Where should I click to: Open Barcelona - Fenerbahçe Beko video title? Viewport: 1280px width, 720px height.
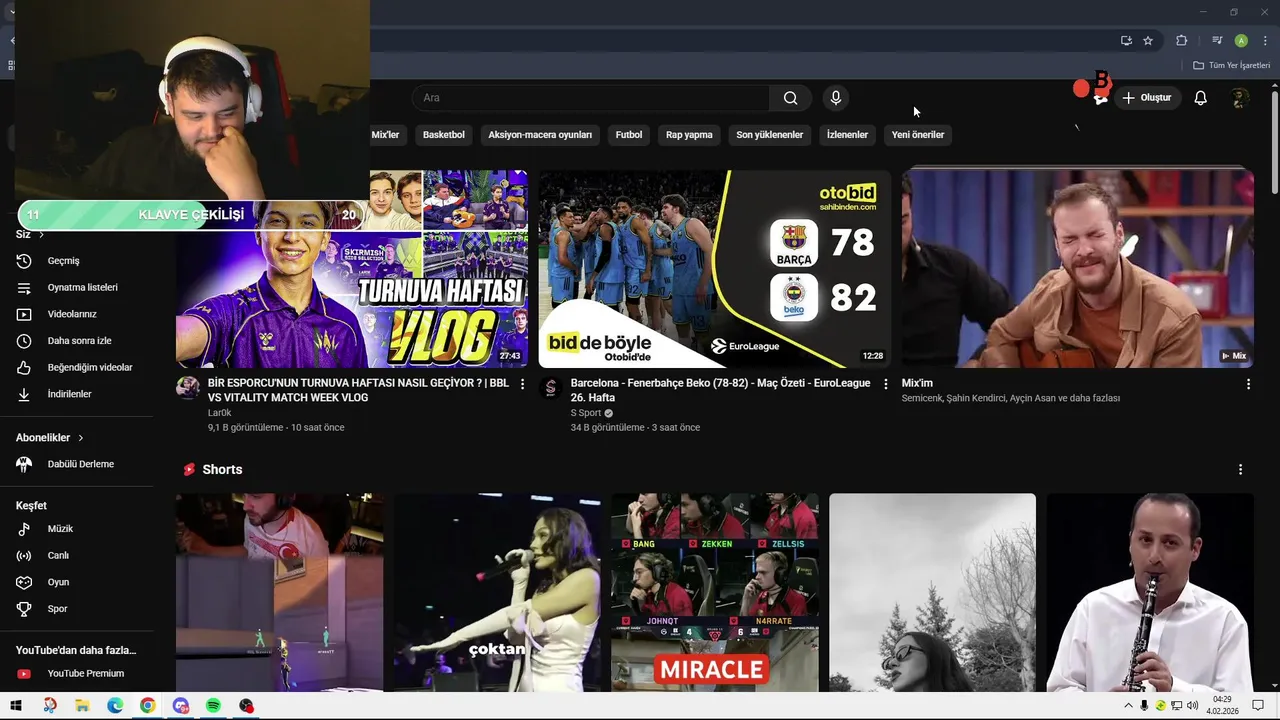(x=721, y=390)
